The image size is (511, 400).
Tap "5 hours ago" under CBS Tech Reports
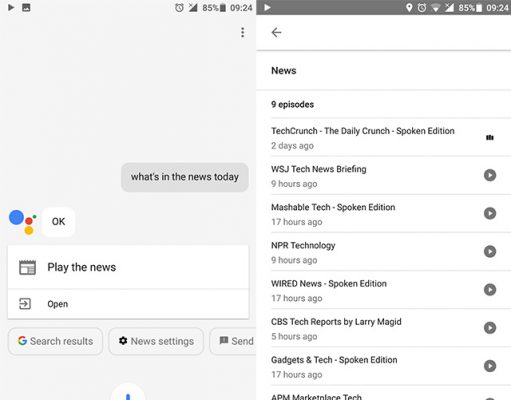294,336
